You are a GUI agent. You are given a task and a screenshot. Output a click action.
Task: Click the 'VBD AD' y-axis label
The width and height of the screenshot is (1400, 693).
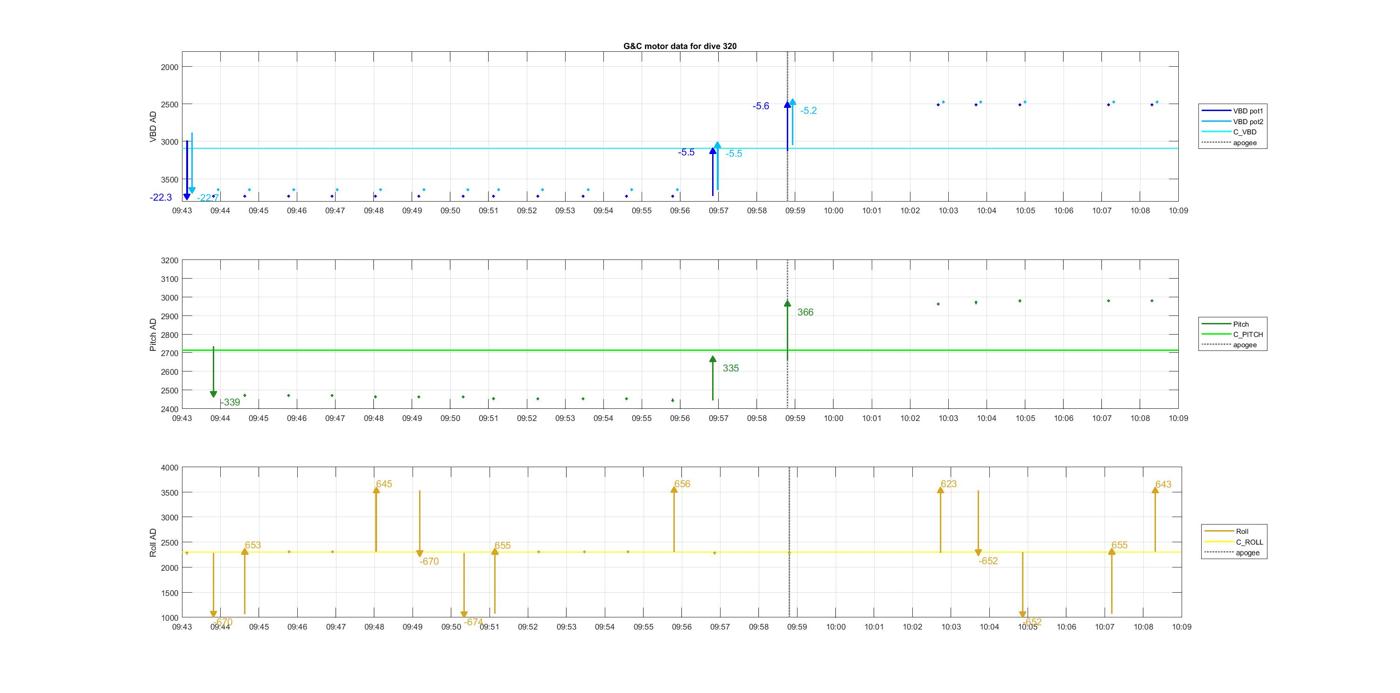tap(154, 127)
